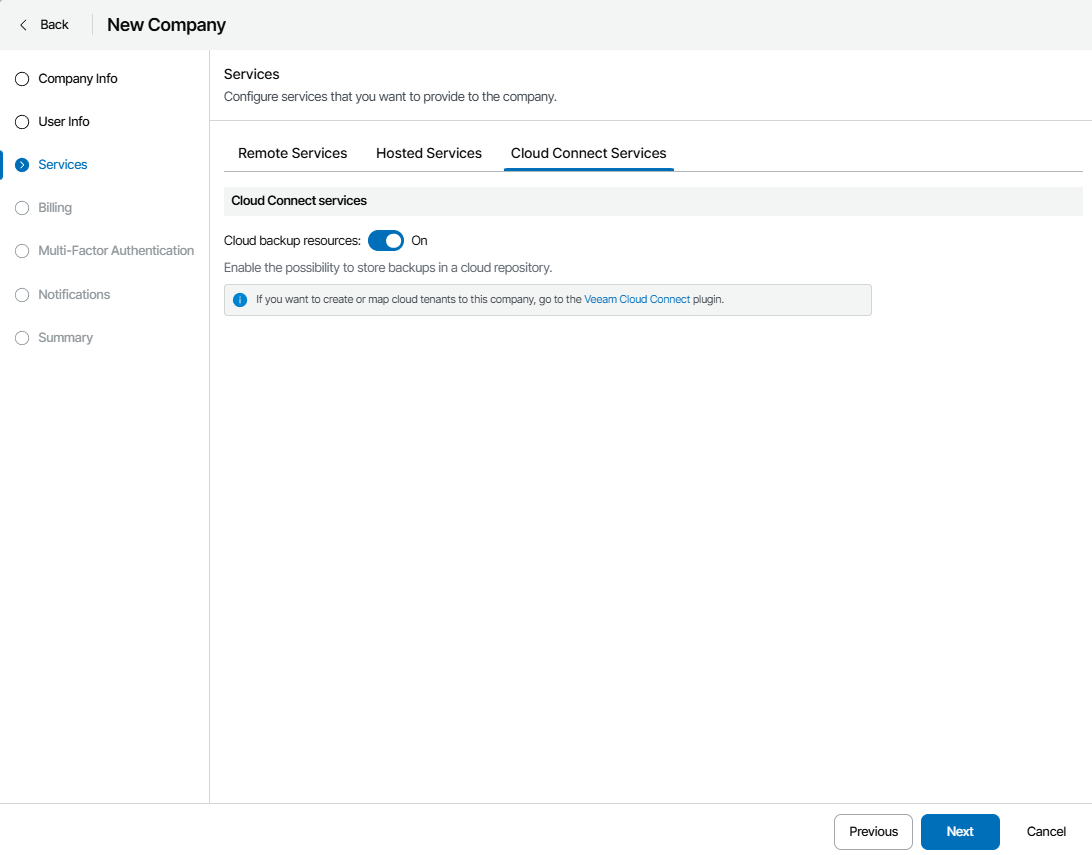Click the active Services step arrow icon
Screen dimensions: 1092x855
[22, 165]
